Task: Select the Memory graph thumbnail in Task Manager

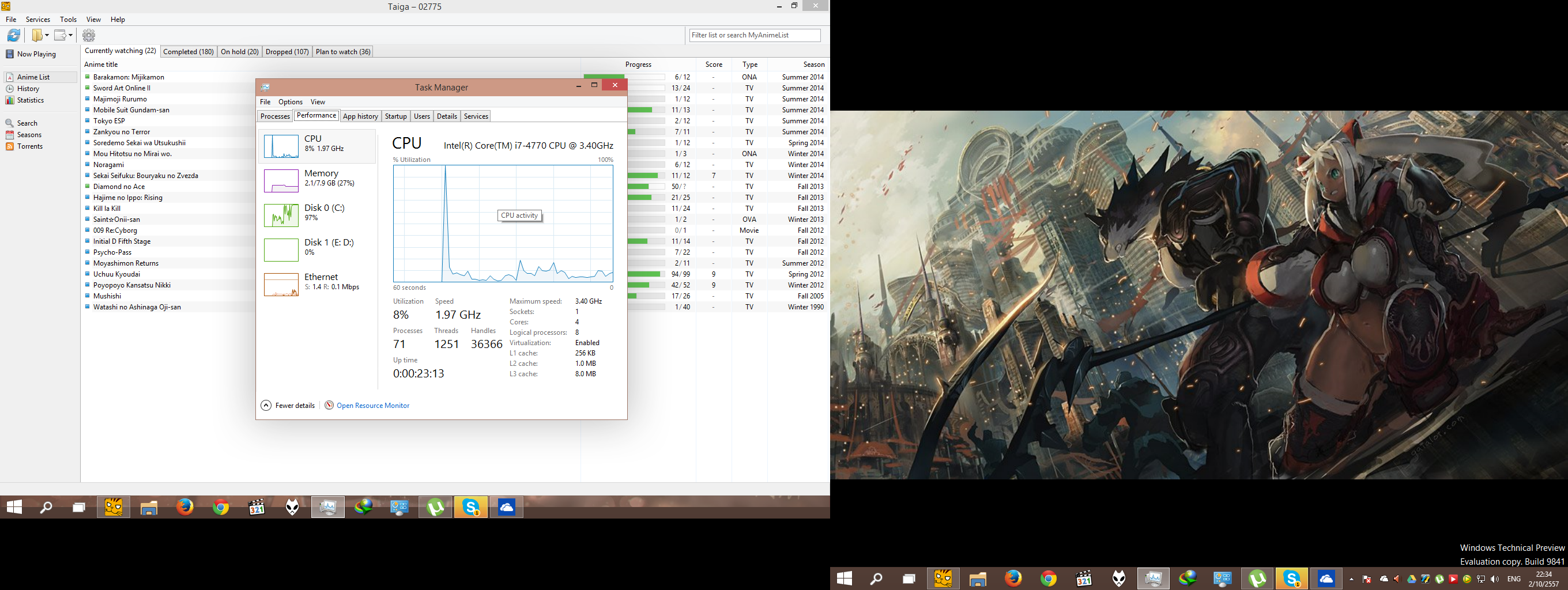Action: 281,181
